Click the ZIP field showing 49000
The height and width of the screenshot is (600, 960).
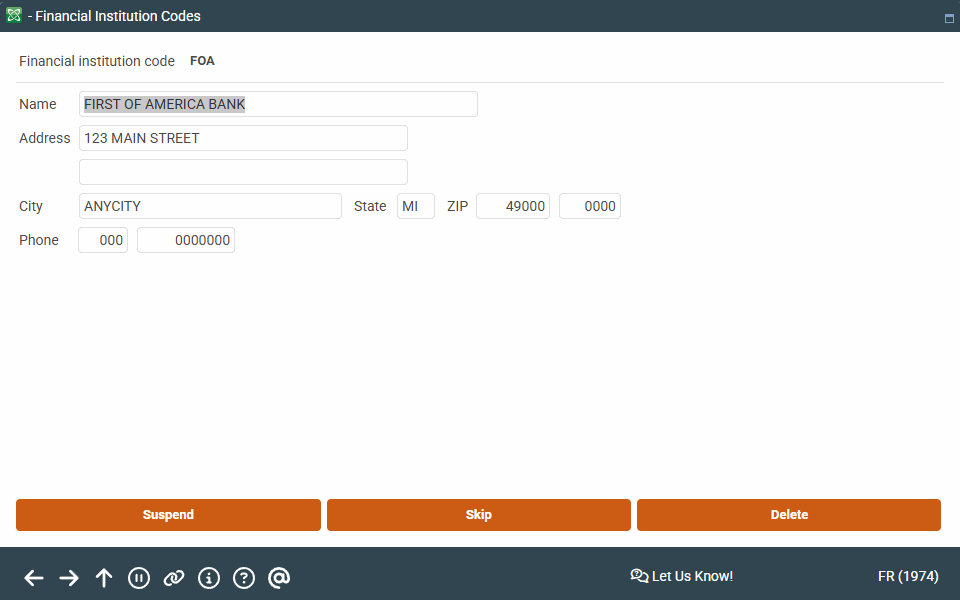(512, 206)
